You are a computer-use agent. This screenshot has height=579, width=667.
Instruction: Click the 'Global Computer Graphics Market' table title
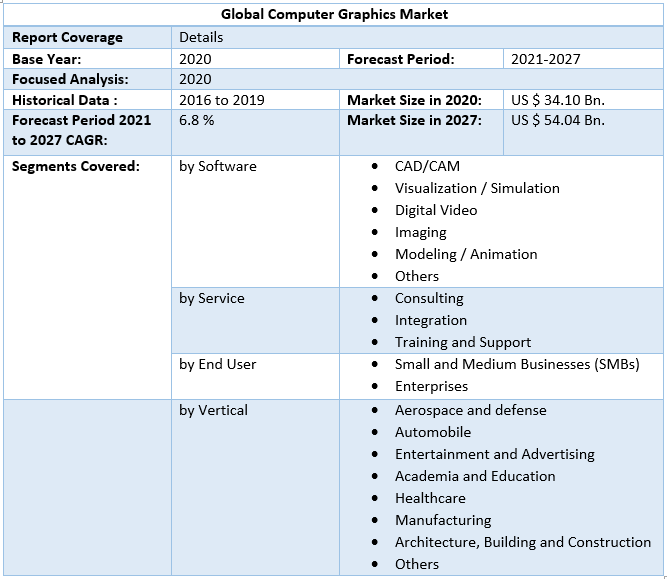[334, 14]
